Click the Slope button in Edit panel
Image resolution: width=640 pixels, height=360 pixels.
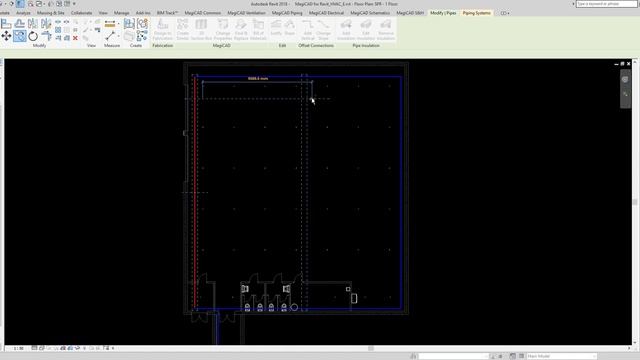point(289,27)
